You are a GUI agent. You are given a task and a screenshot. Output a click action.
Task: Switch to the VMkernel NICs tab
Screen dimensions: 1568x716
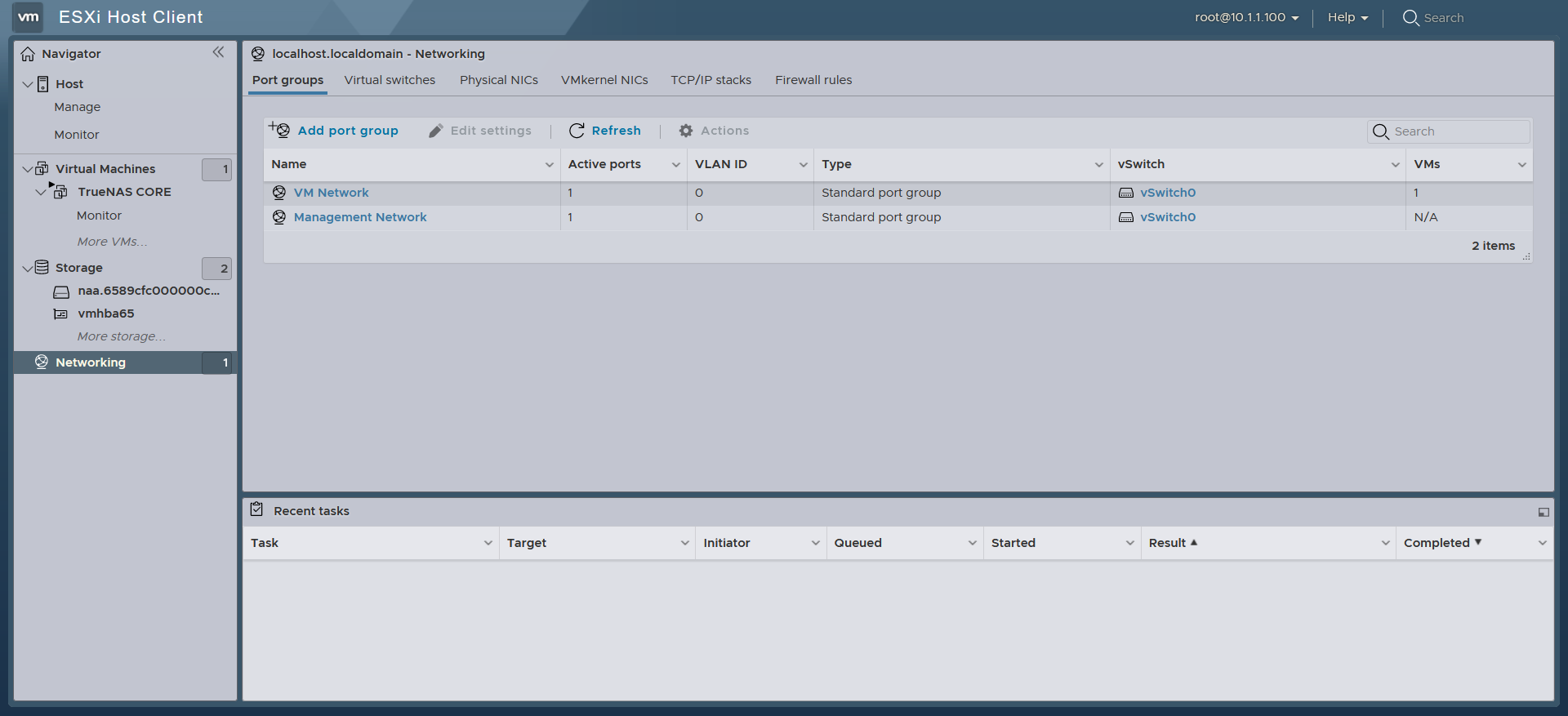click(x=604, y=80)
